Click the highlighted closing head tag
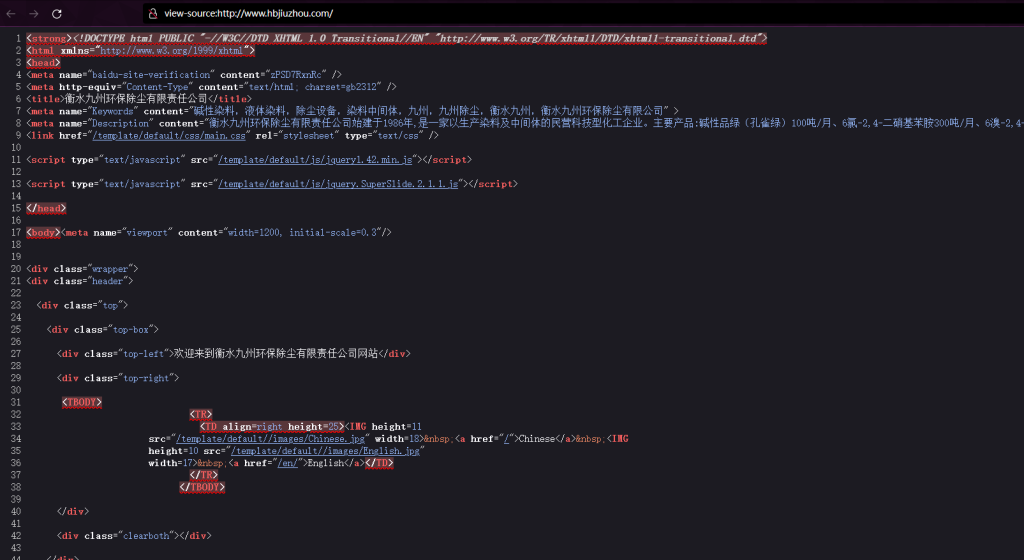 47,208
